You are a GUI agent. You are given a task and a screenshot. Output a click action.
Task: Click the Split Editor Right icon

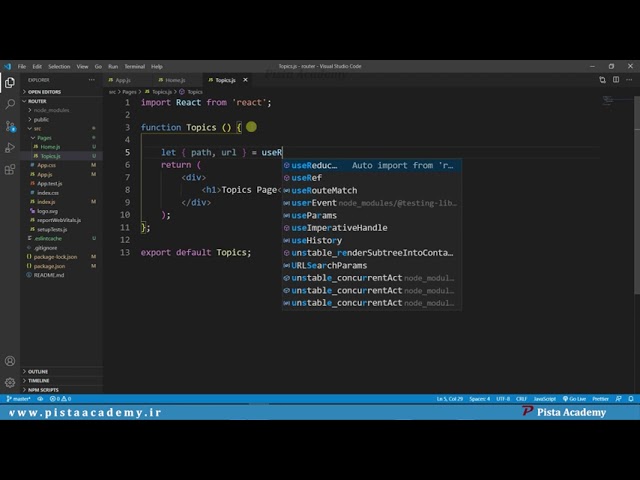pos(616,80)
